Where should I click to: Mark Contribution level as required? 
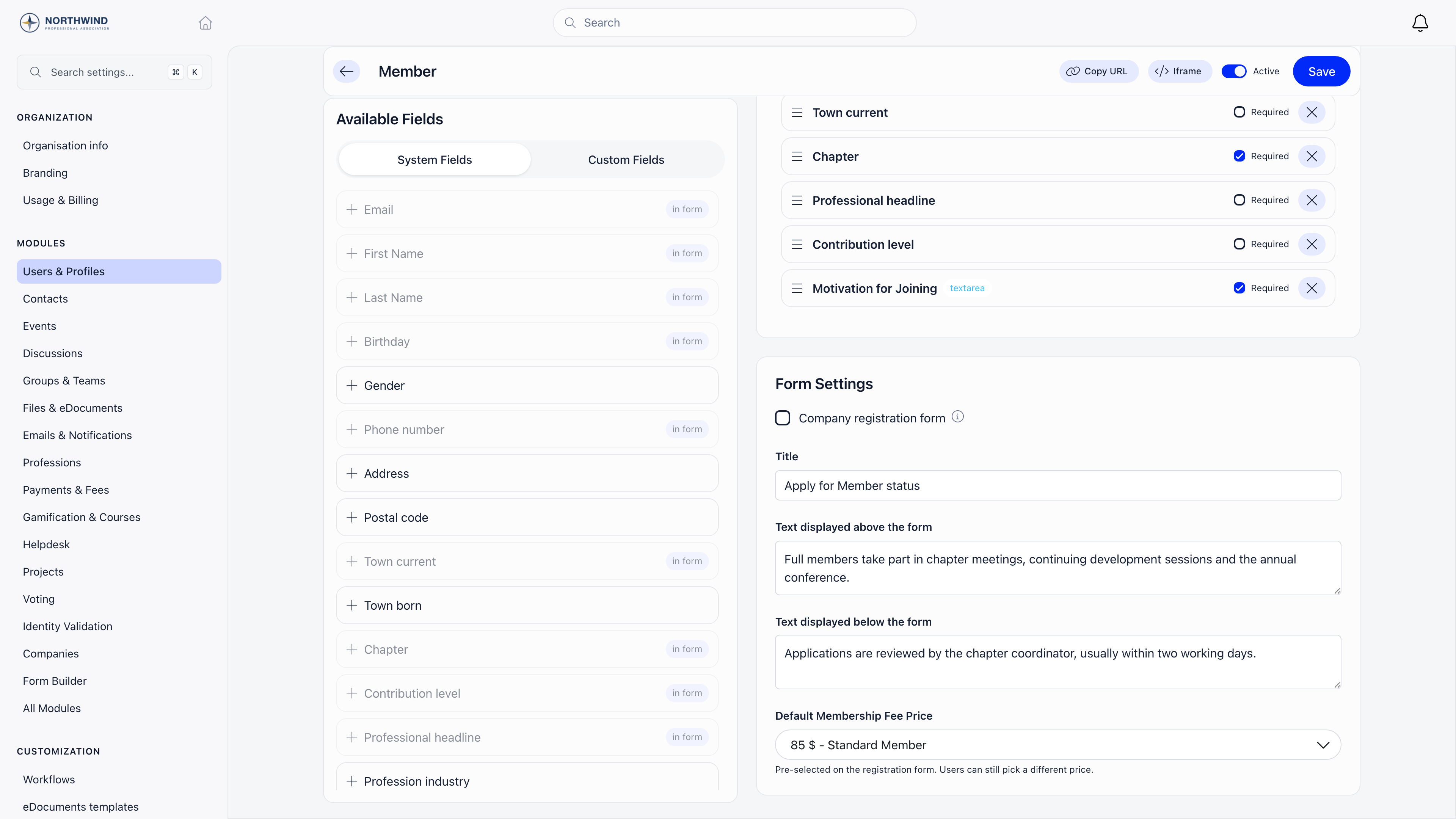tap(1239, 244)
